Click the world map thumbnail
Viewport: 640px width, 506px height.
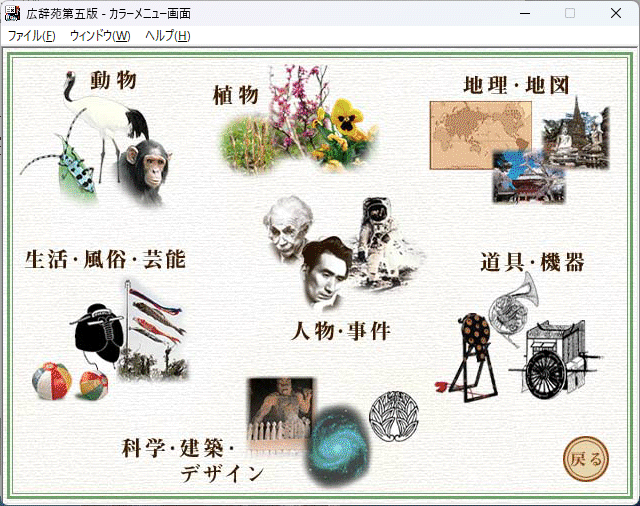469,135
